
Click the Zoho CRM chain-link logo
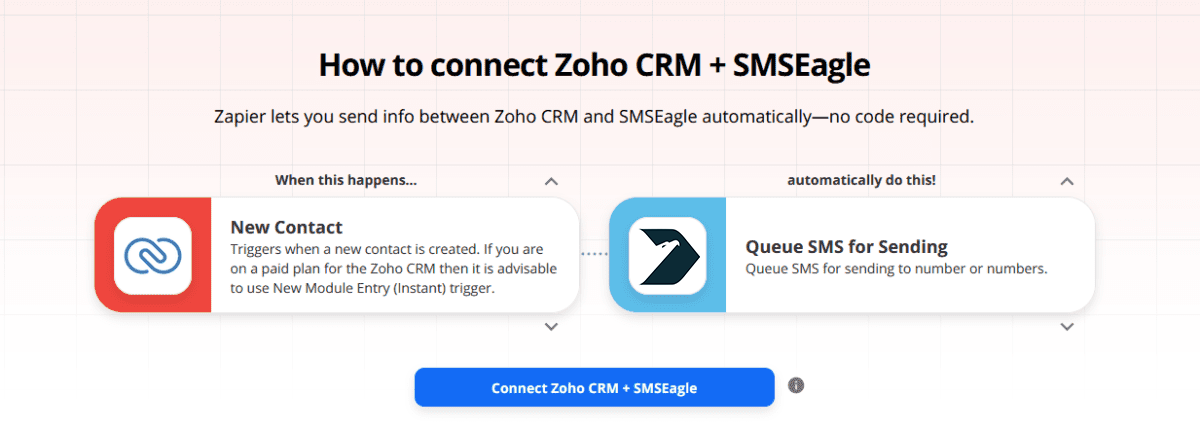click(152, 255)
